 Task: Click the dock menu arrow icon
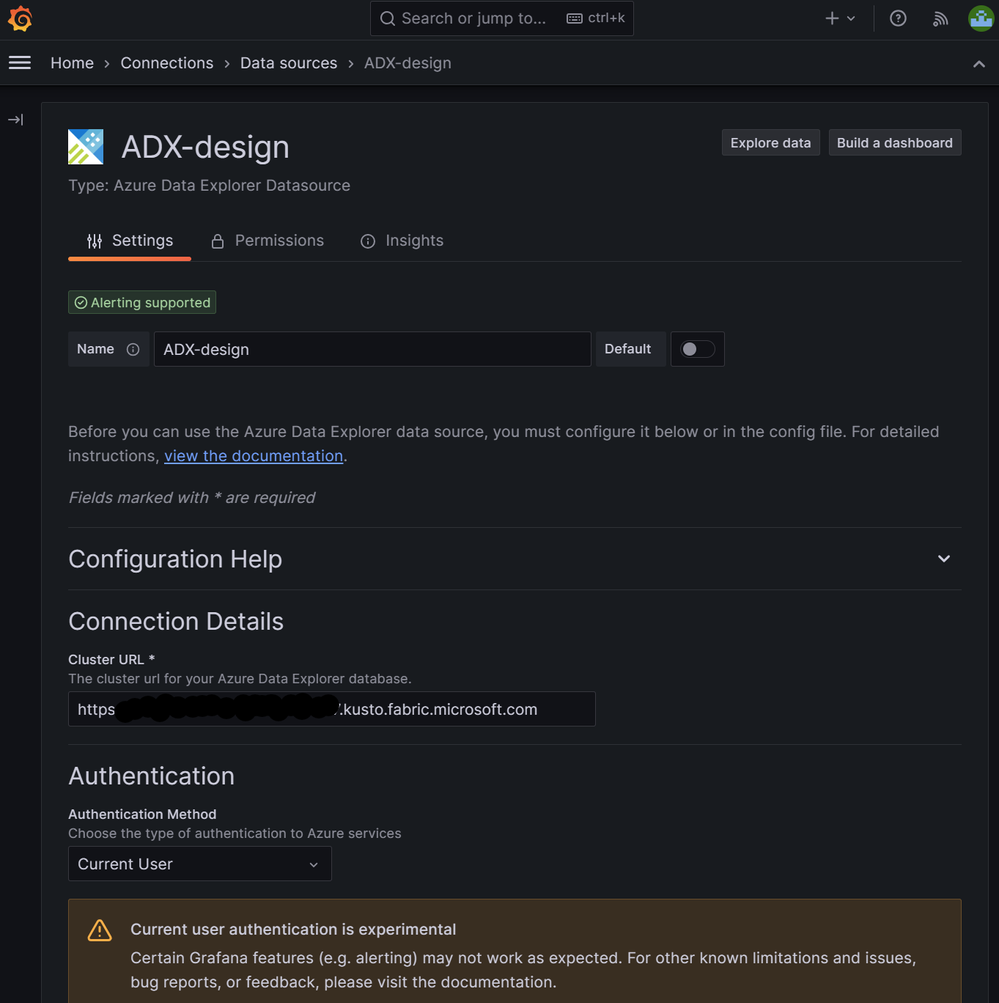tap(15, 120)
